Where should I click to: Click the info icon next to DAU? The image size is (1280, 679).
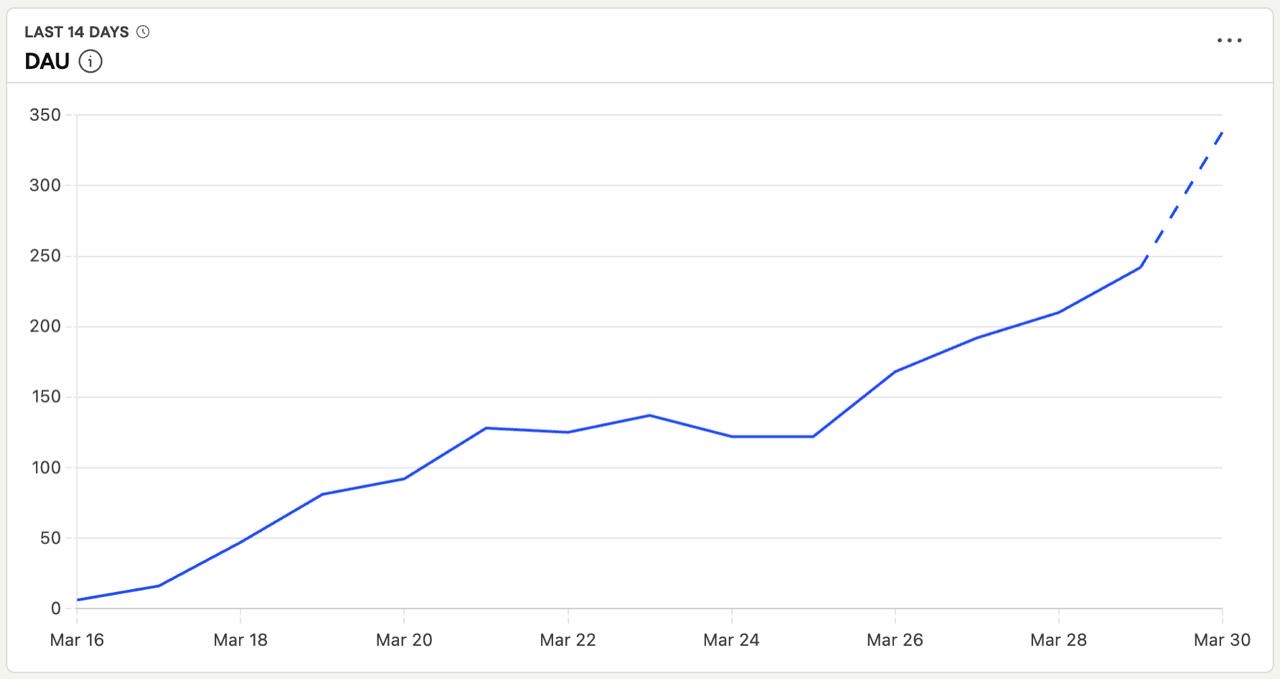point(91,62)
